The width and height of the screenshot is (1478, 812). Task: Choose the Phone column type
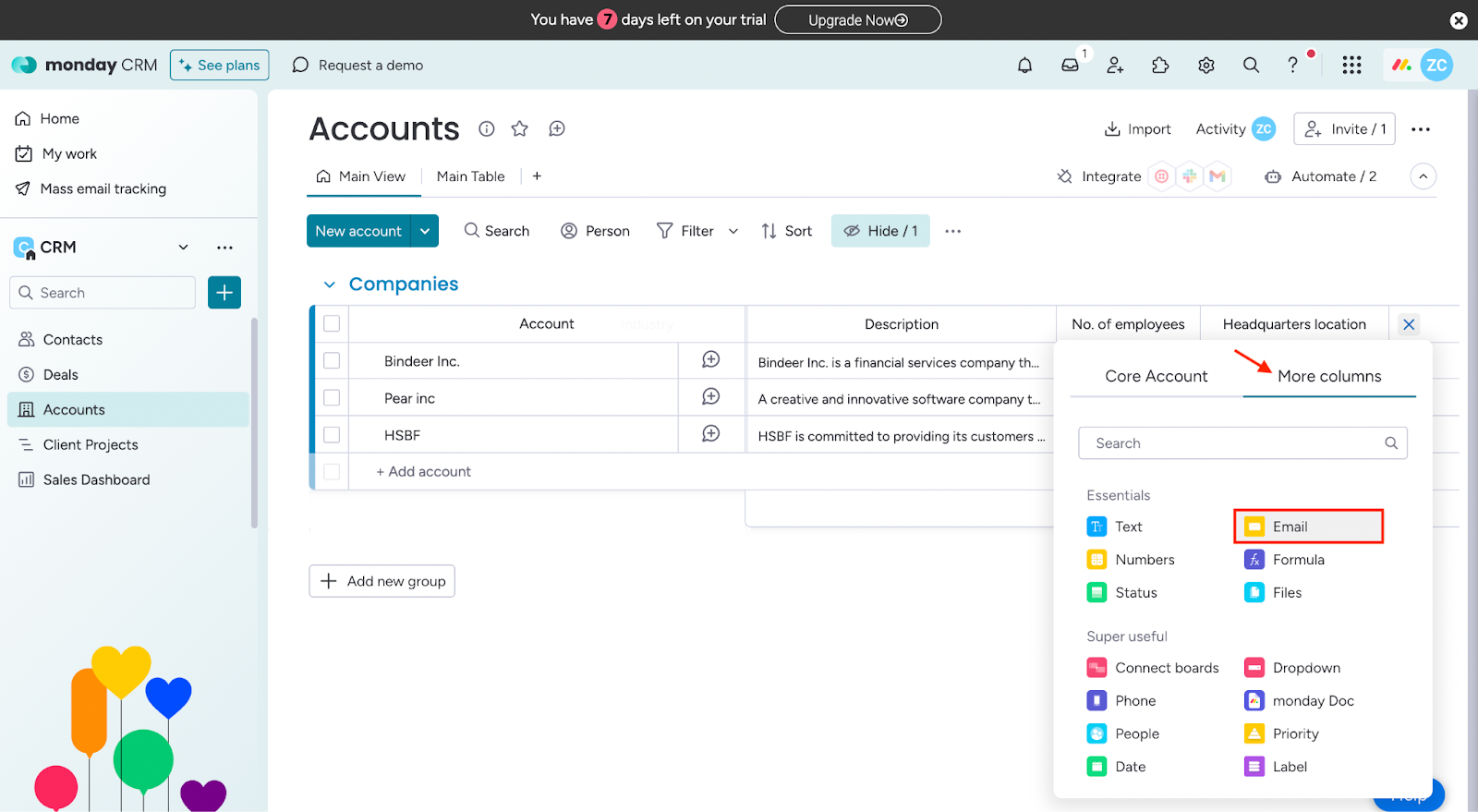1122,701
